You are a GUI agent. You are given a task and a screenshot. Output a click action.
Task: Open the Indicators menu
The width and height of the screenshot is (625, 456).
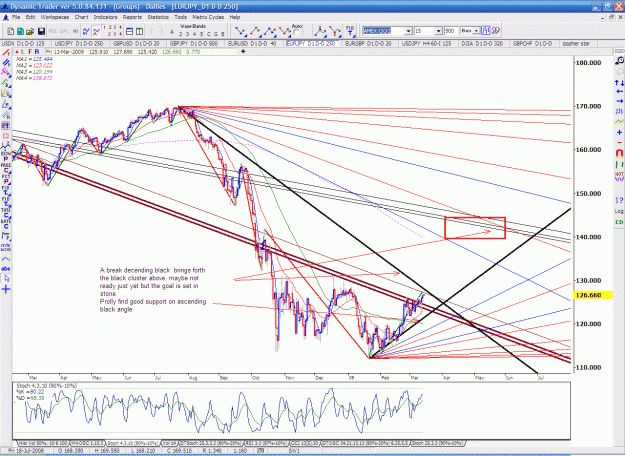pos(105,17)
